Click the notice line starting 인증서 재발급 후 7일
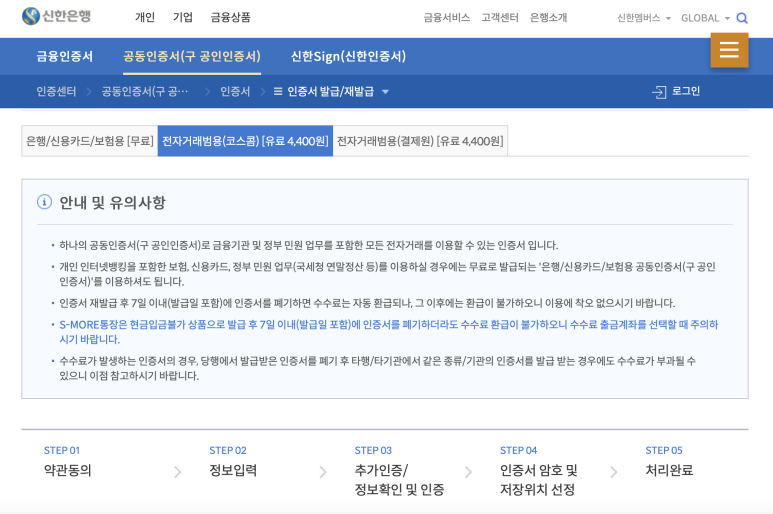Screen dimensions: 773x514 point(367,303)
